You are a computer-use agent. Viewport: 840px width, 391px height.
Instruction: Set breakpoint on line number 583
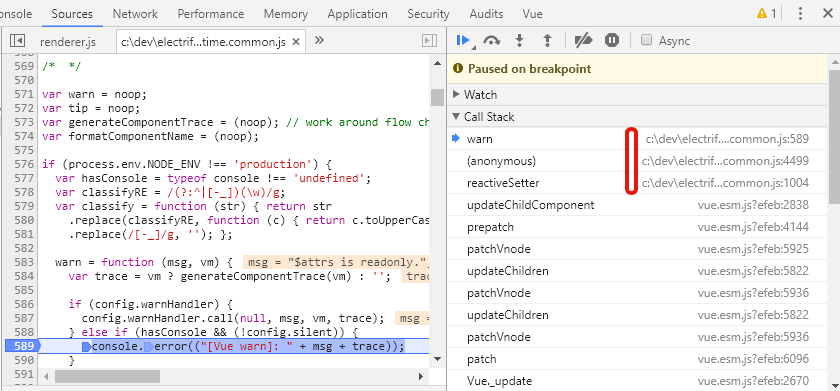click(25, 262)
